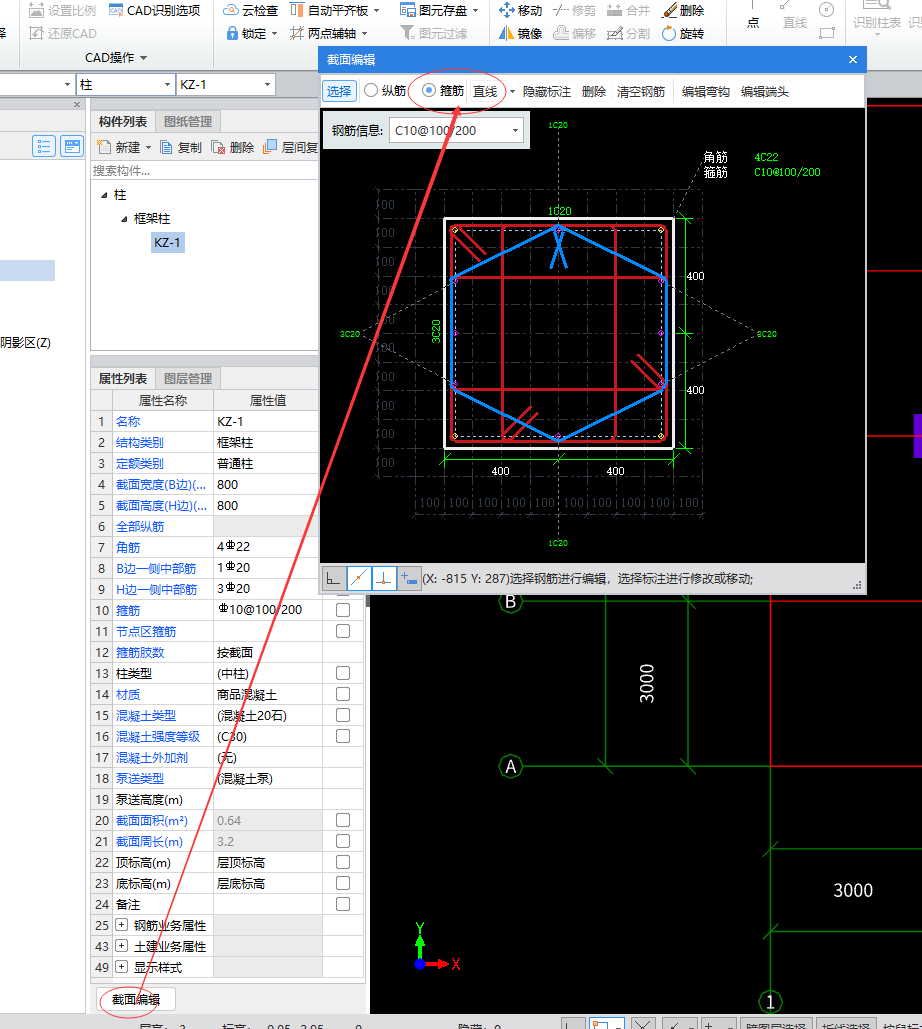
Task: Click the 设置比例 icon
Action: (x=36, y=10)
